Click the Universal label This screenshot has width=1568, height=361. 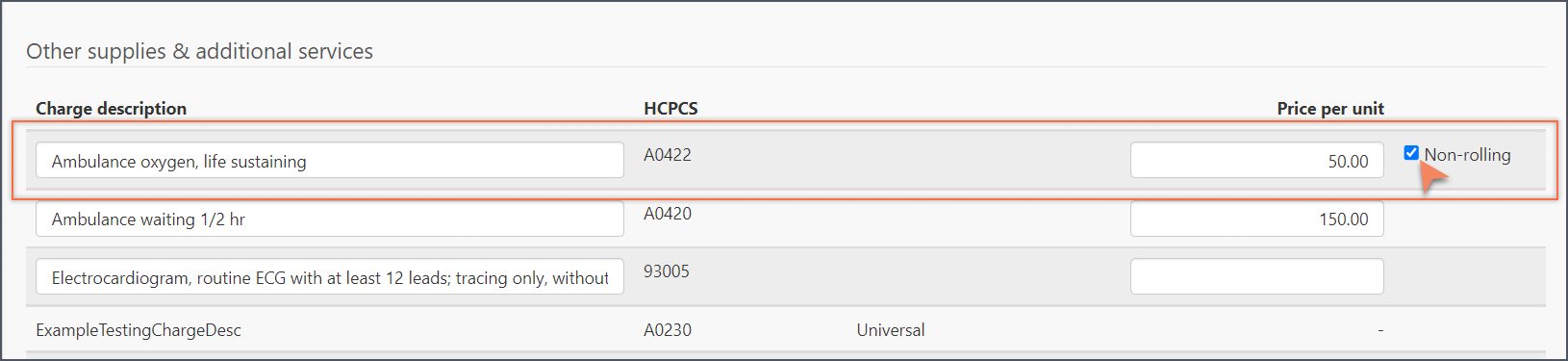pyautogui.click(x=891, y=330)
